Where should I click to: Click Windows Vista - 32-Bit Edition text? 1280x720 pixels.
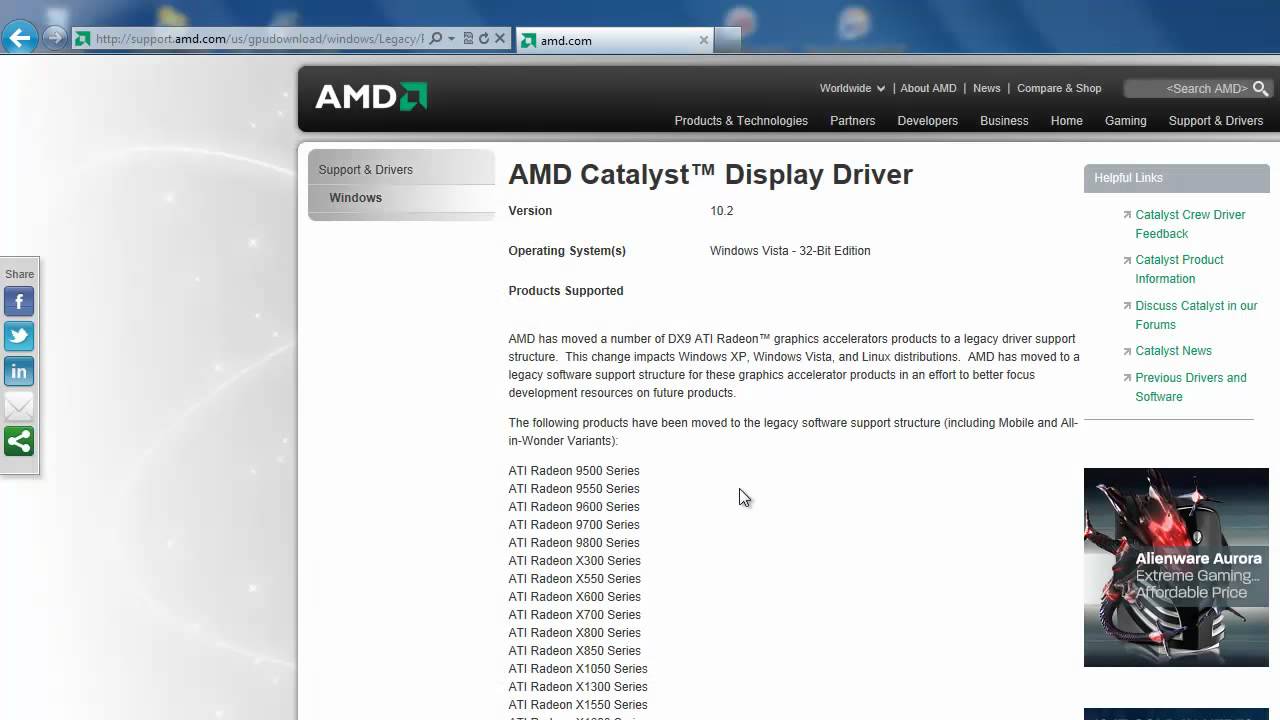790,251
